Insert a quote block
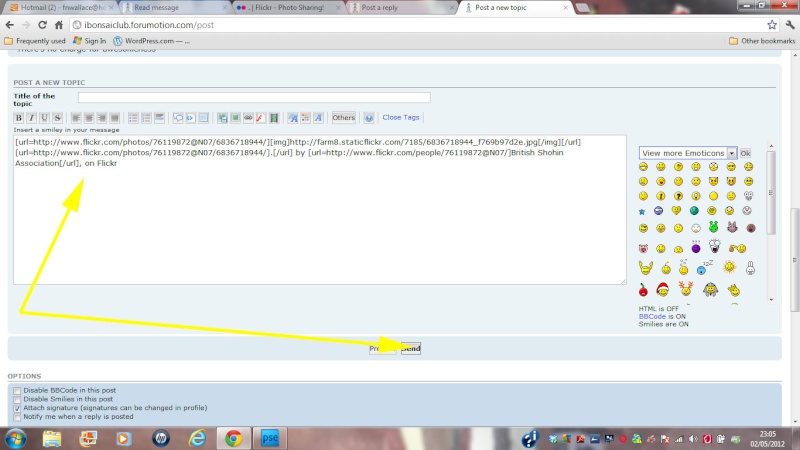The image size is (800, 450). pos(178,118)
